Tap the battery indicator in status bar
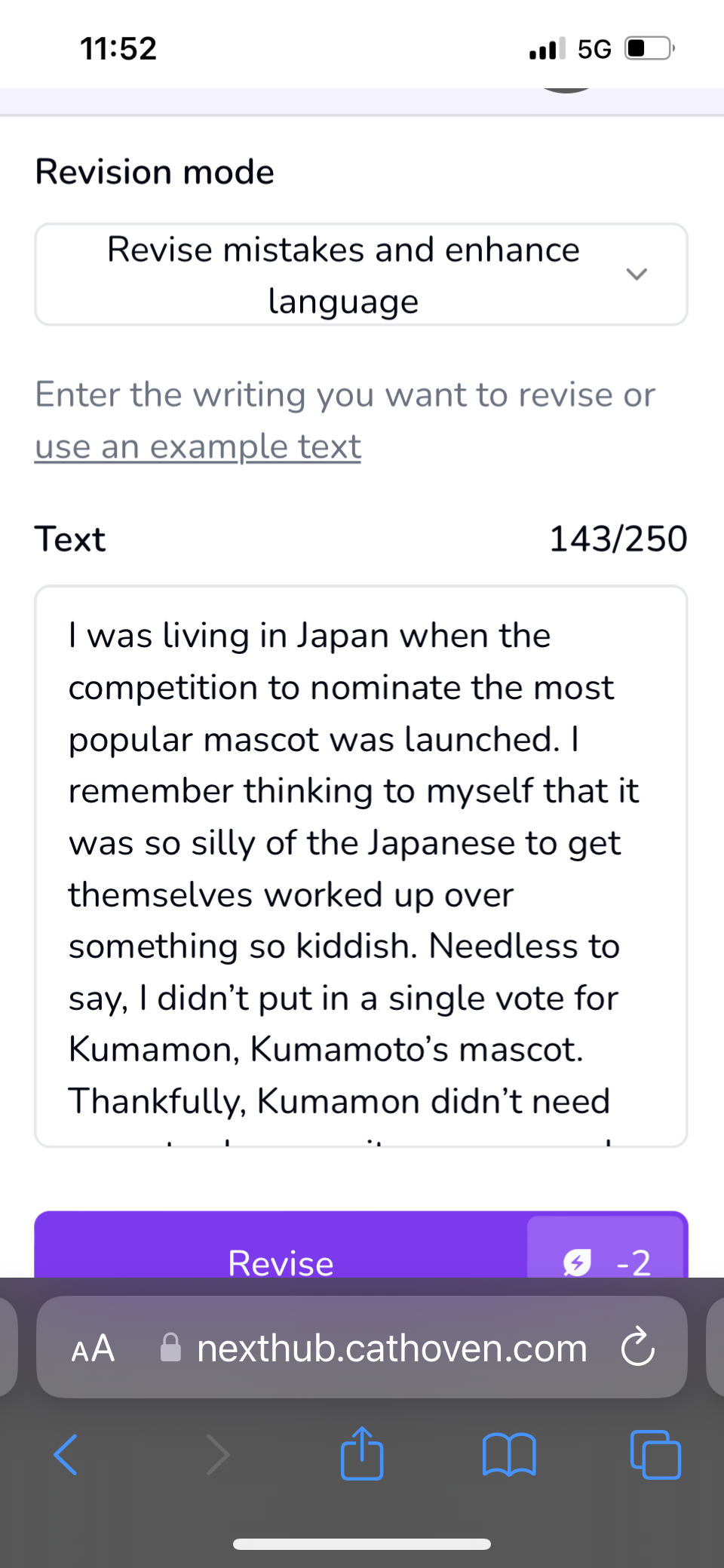Viewport: 724px width, 1568px height. click(x=649, y=49)
